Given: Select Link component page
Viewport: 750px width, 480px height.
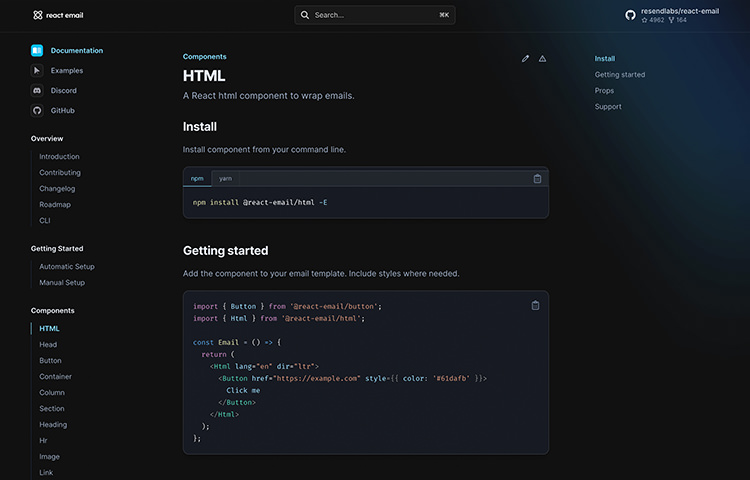Looking at the screenshot, I should (x=46, y=473).
